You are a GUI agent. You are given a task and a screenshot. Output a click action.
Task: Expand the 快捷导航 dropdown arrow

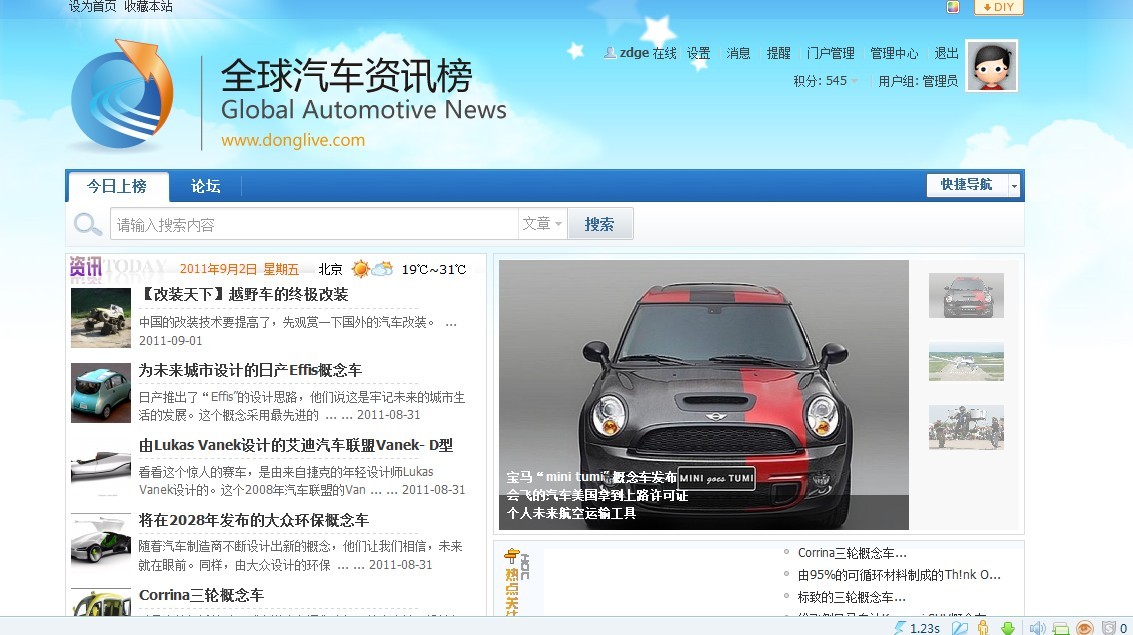pyautogui.click(x=1014, y=186)
